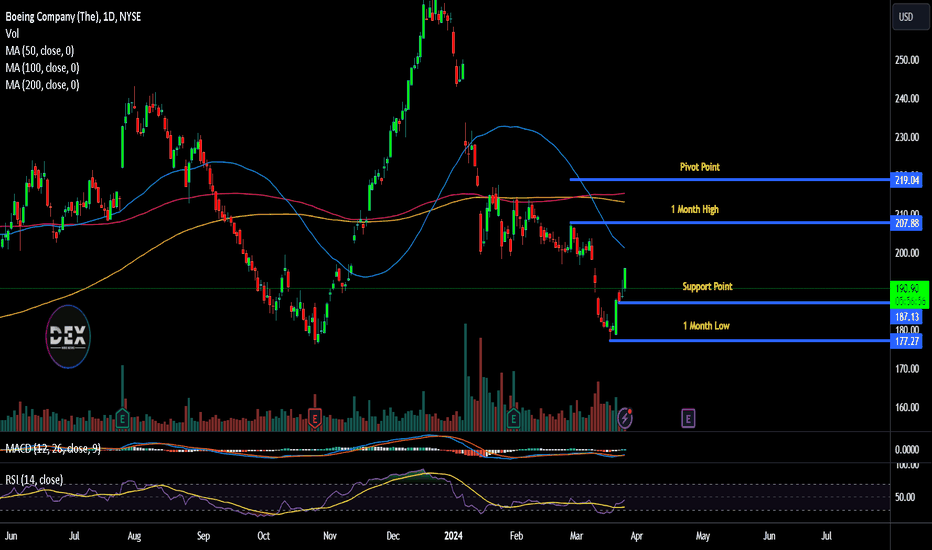Select the Vol indicator label
This screenshot has height=550, width=932.
[x=12, y=34]
